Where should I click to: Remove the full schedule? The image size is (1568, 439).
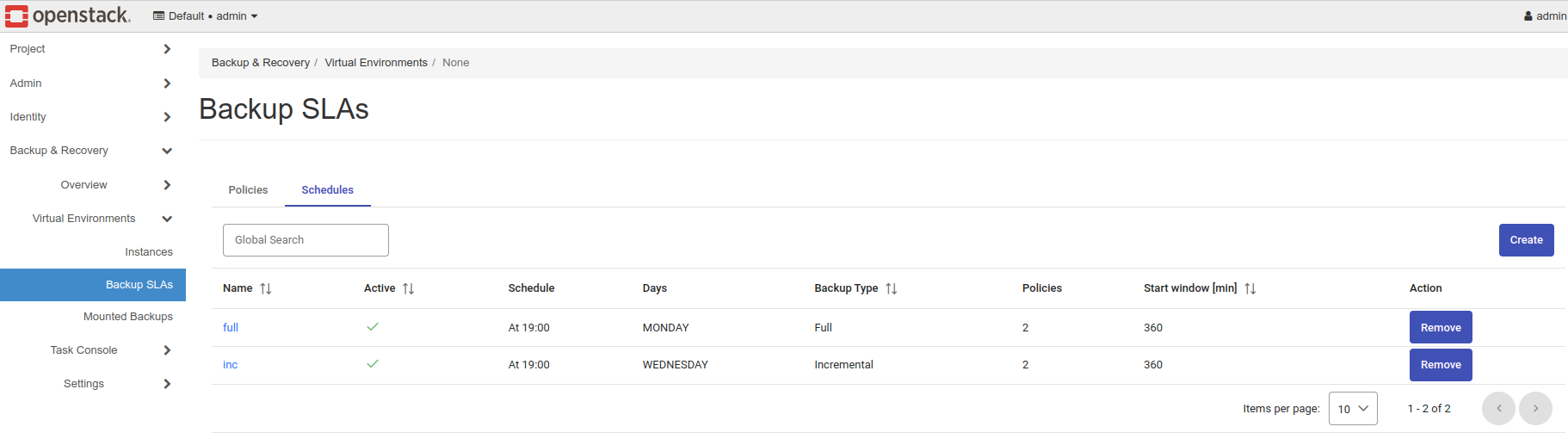point(1440,328)
